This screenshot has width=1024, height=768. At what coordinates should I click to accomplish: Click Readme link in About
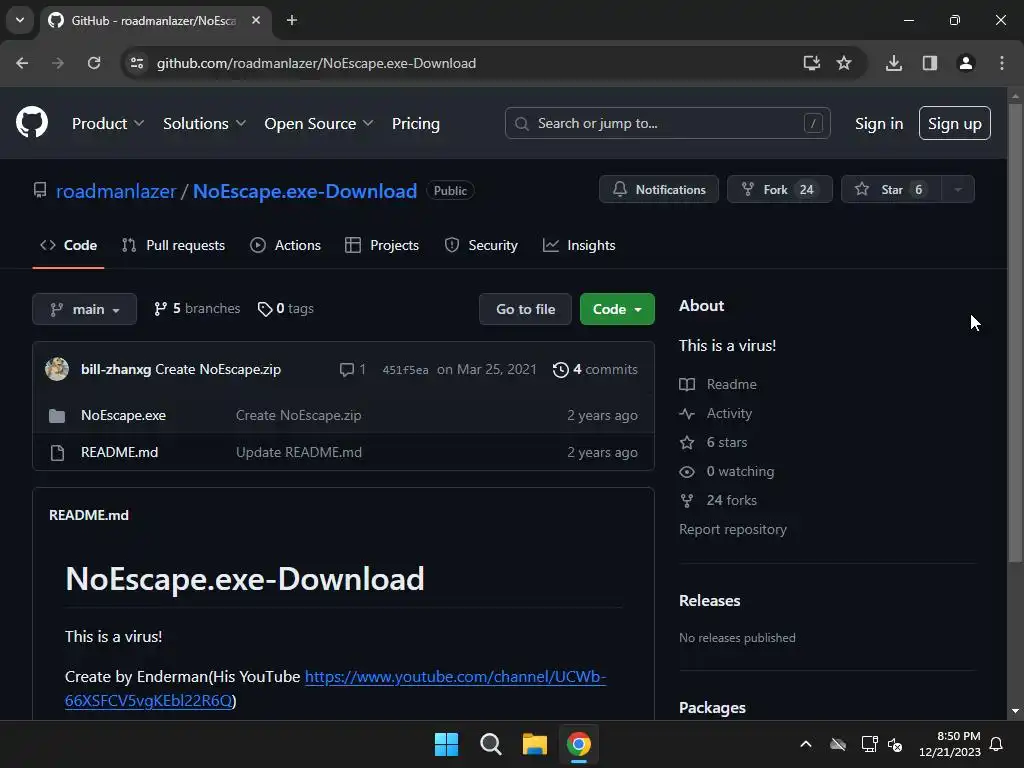pos(731,385)
